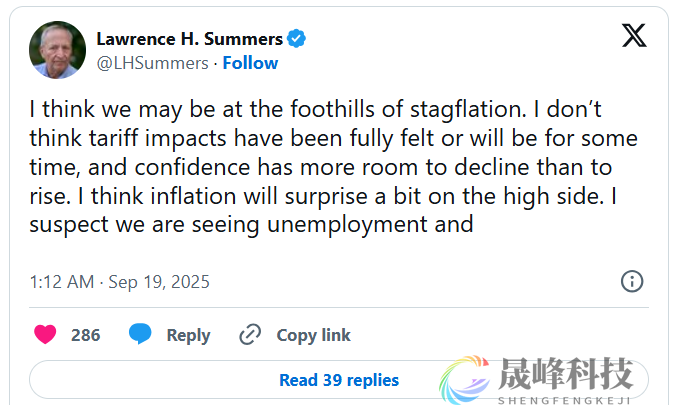Click the X logo in the corner
689x405 pixels.
pyautogui.click(x=634, y=36)
